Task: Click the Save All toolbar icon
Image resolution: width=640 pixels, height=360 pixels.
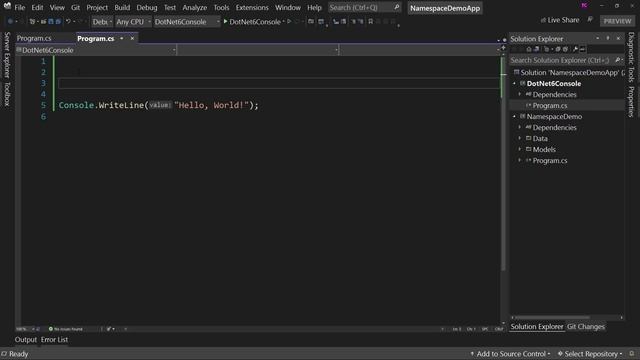Action: [x=58, y=21]
